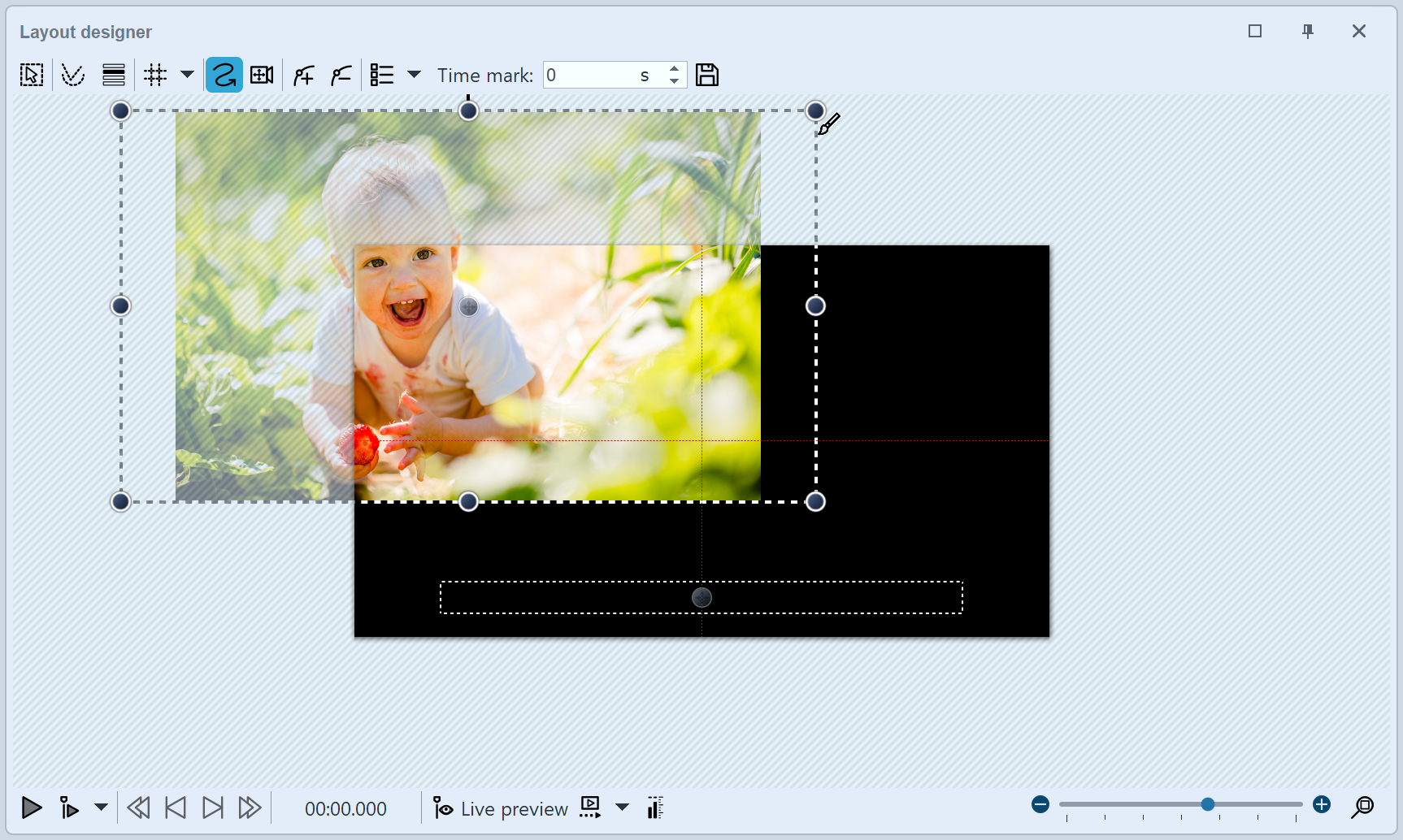Select the camera pan tool icon
This screenshot has width=1403, height=840.
262,76
